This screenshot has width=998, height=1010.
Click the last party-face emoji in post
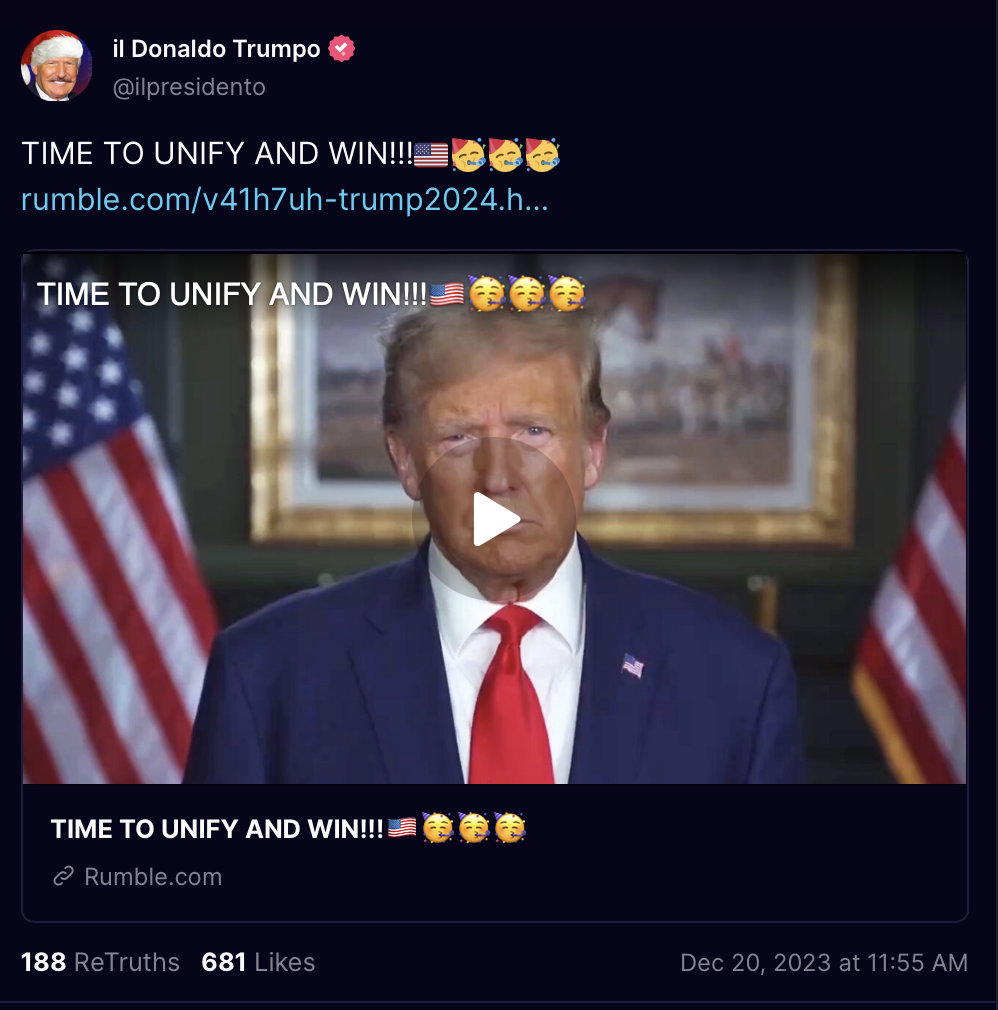[x=542, y=155]
